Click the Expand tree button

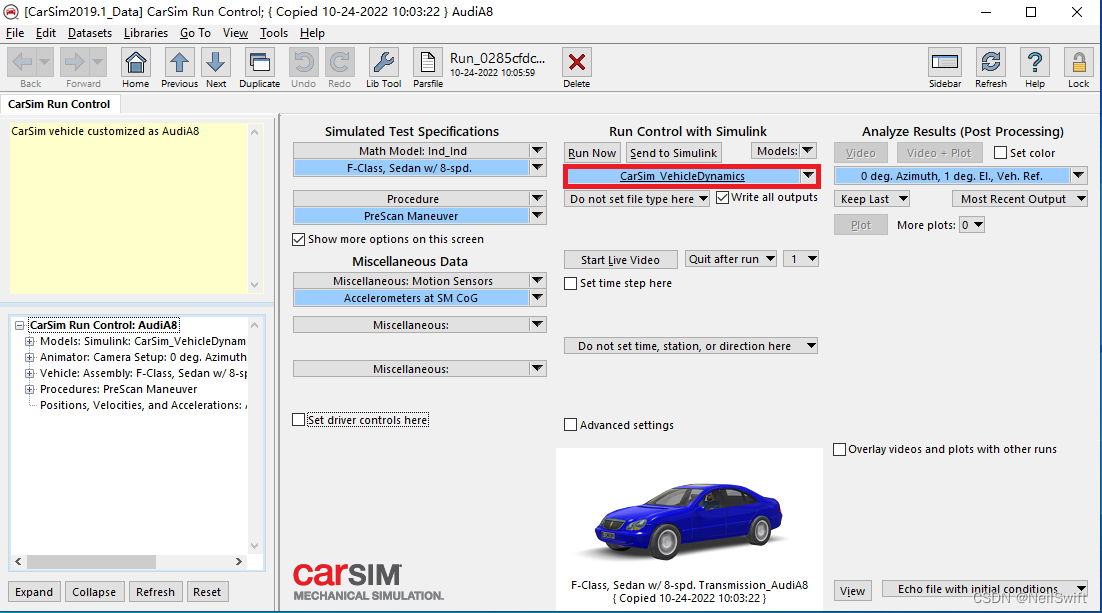[34, 592]
